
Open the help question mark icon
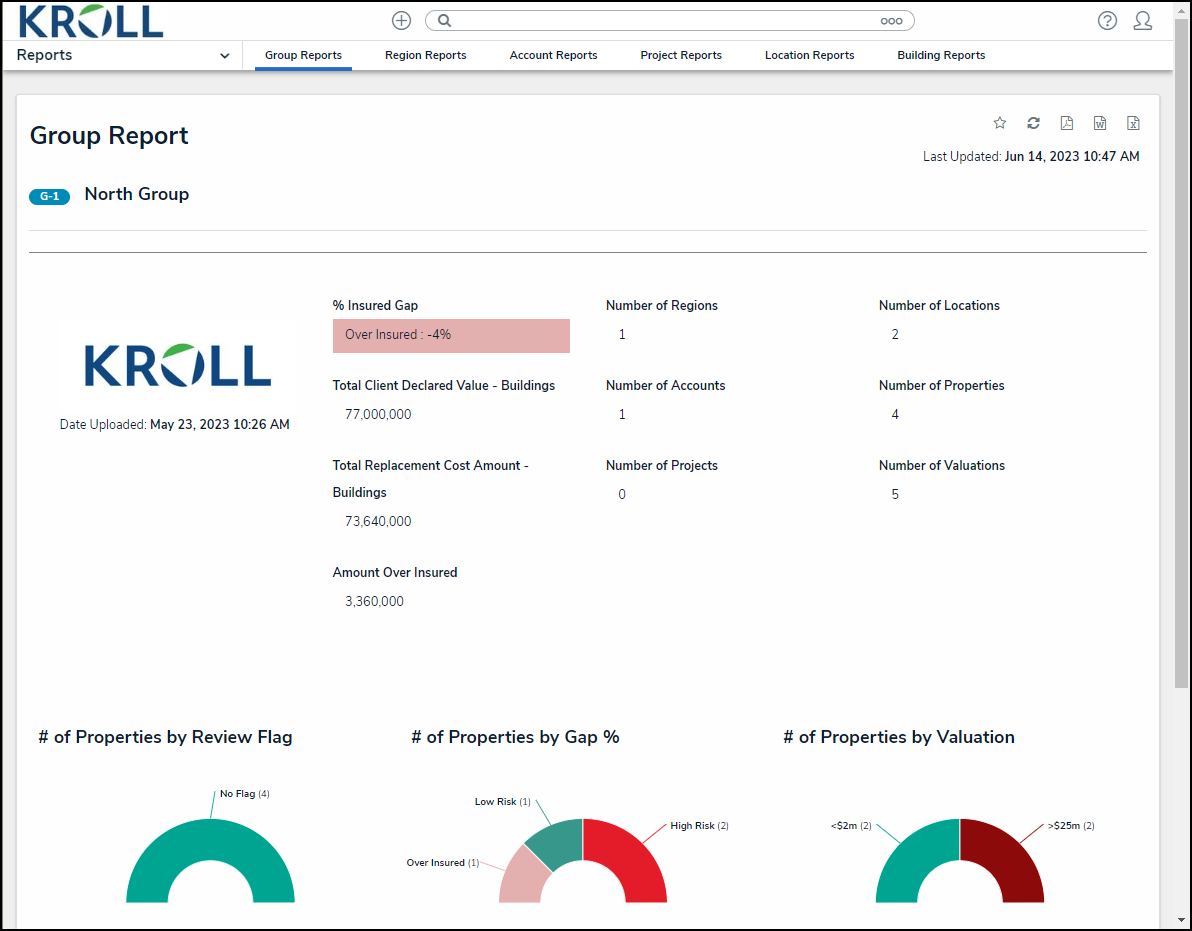pyautogui.click(x=1107, y=21)
